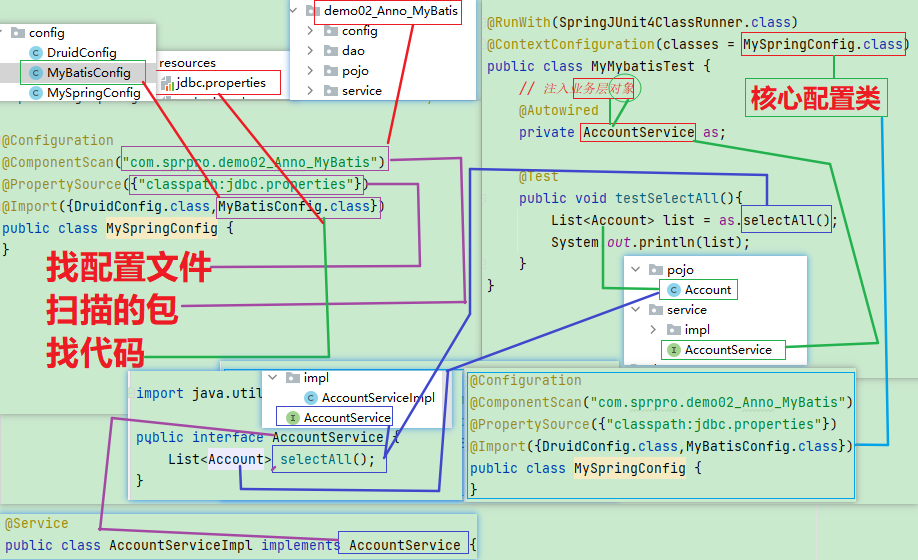918x560 pixels.
Task: Click the jdbc.properties file icon
Action: coord(167,84)
